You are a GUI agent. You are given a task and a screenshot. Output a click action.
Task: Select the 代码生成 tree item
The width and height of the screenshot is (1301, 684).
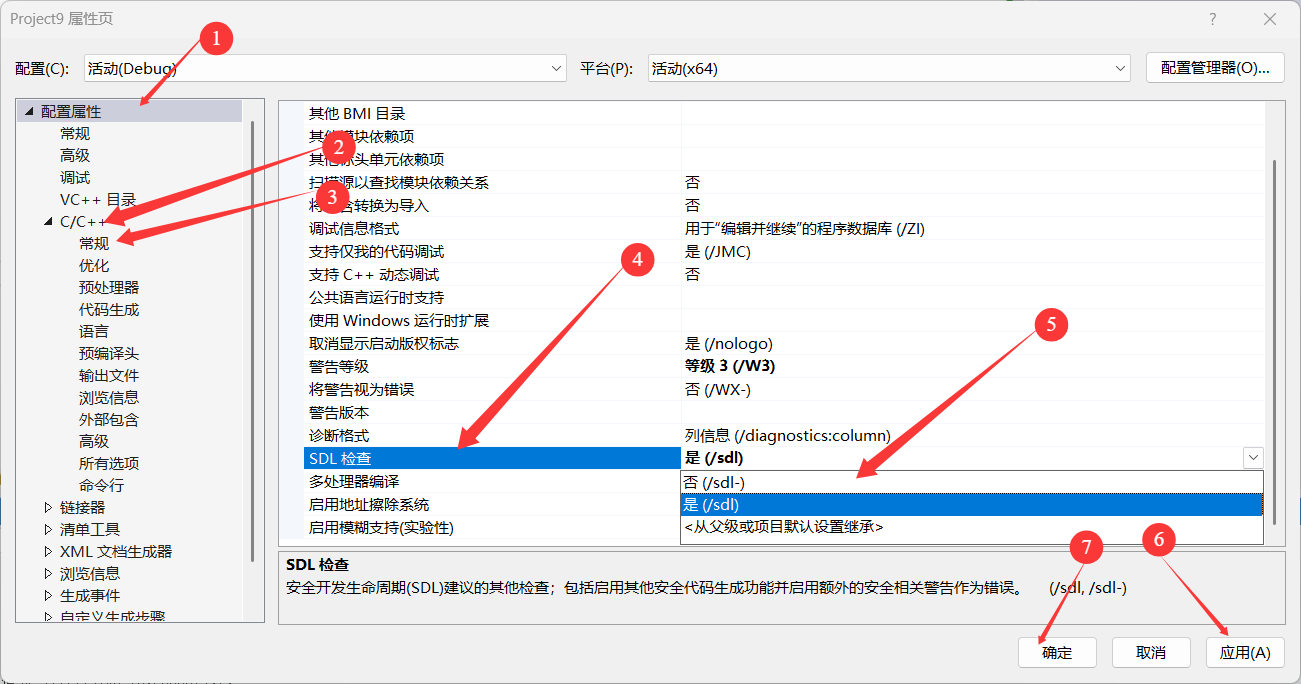pyautogui.click(x=110, y=309)
